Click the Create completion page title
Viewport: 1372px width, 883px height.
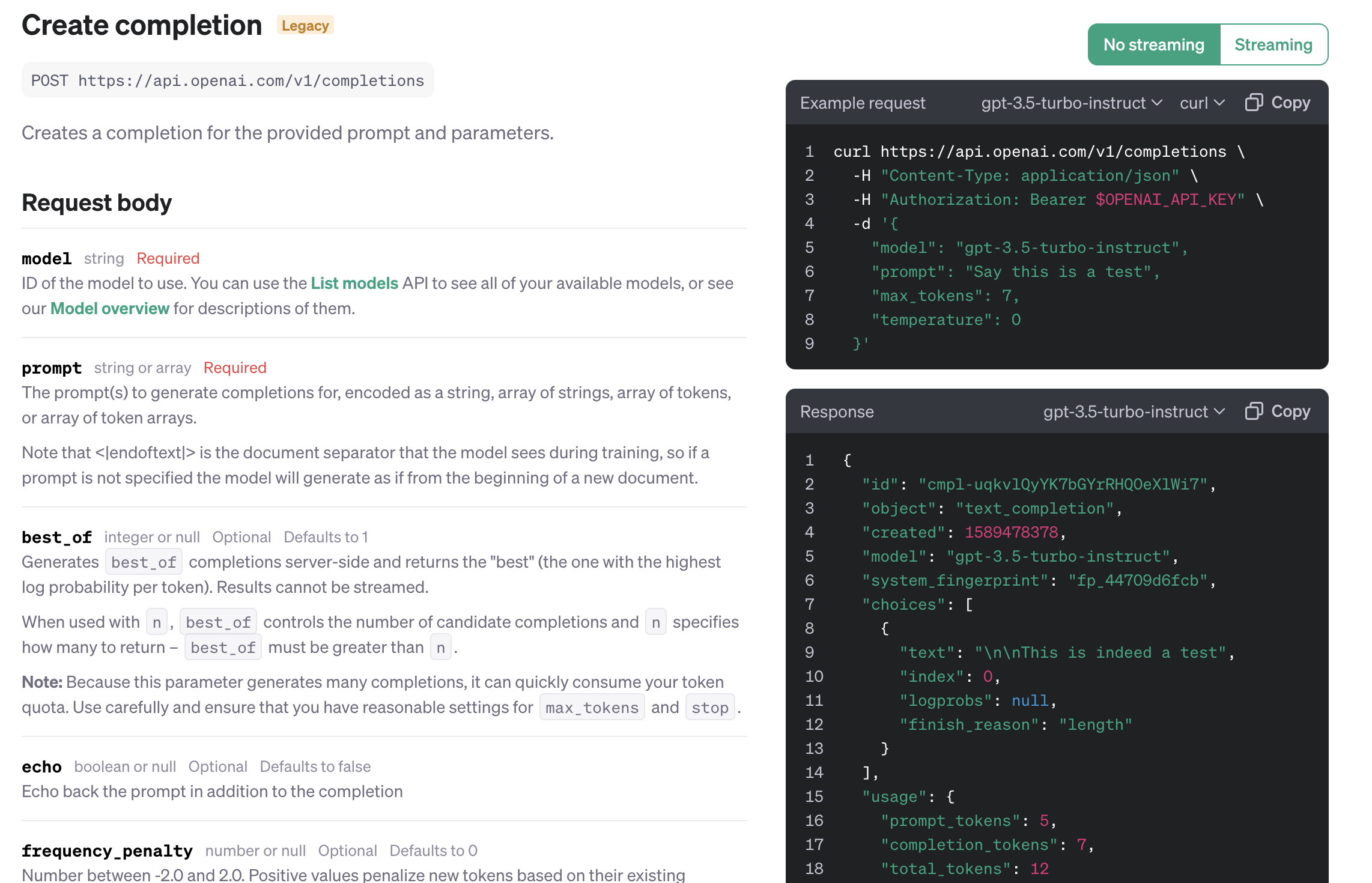pyautogui.click(x=142, y=26)
